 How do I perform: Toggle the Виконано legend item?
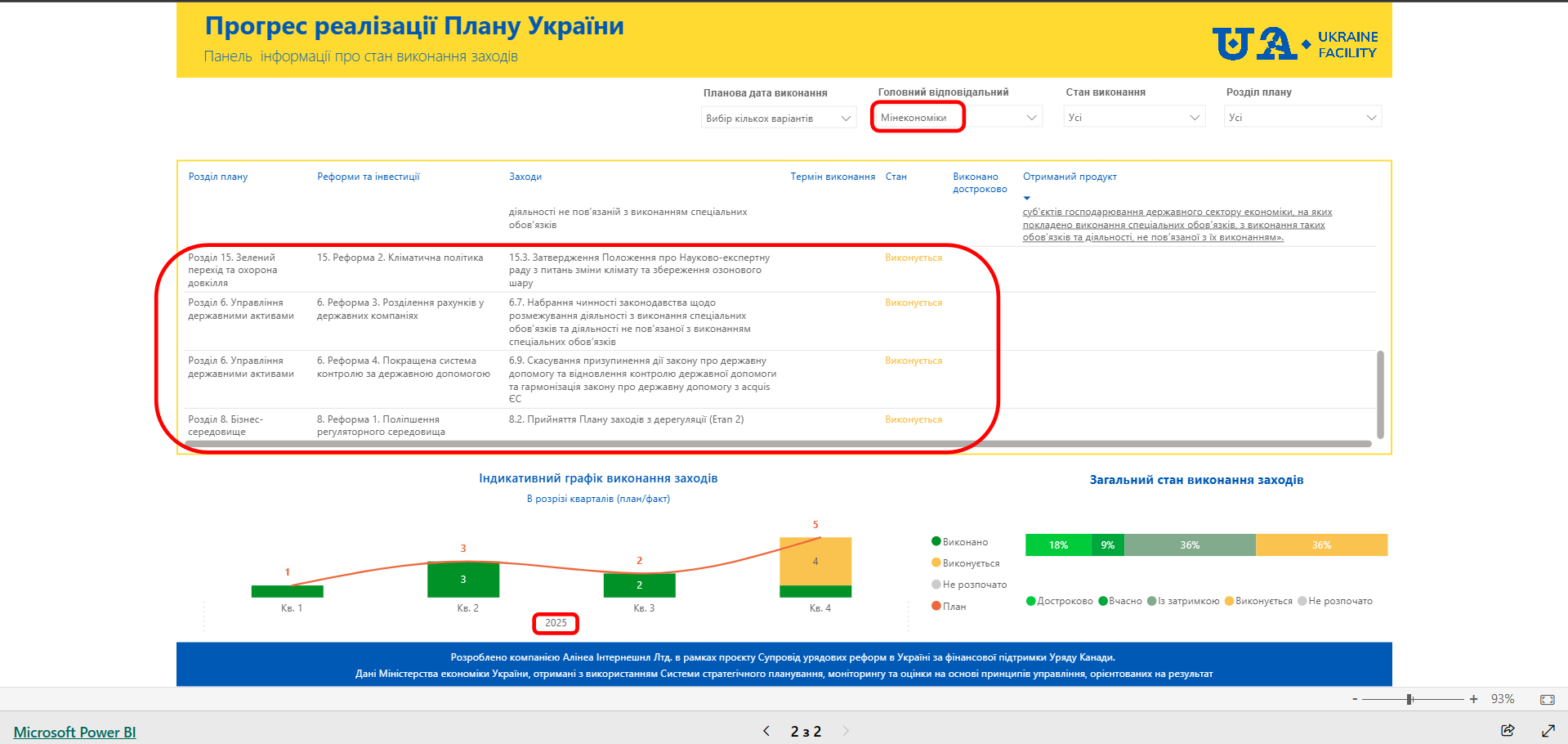click(x=960, y=541)
